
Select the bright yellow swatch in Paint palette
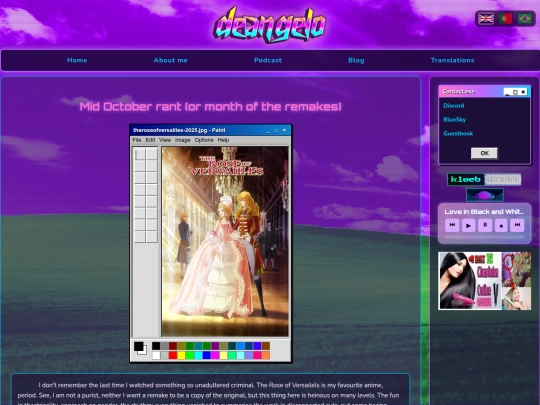coord(181,355)
